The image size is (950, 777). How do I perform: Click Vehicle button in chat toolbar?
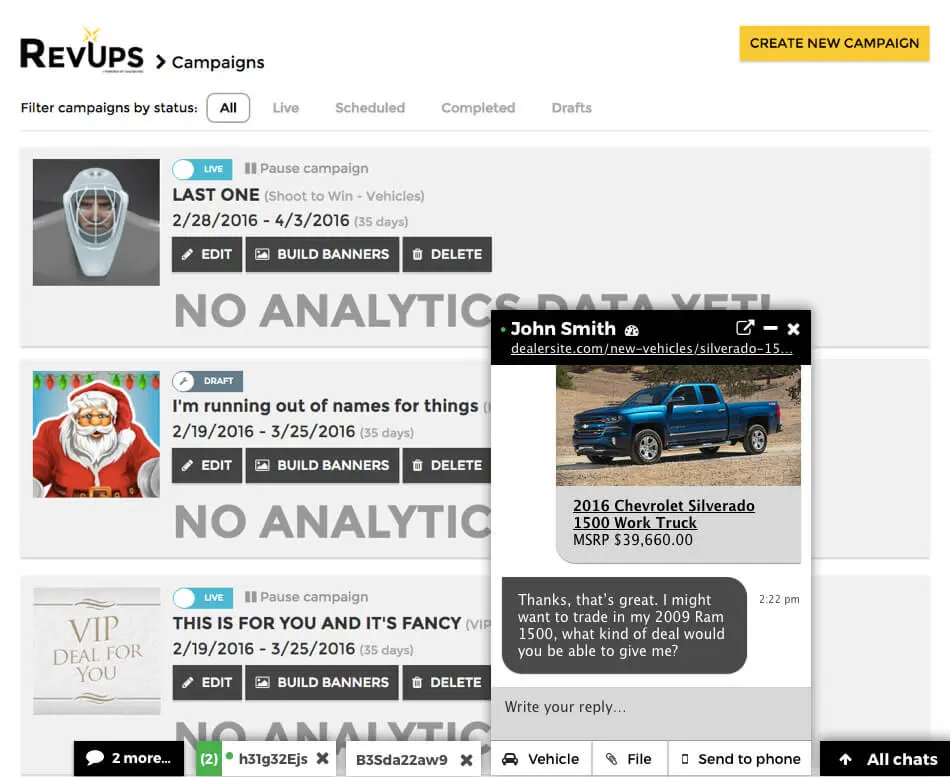tap(541, 759)
